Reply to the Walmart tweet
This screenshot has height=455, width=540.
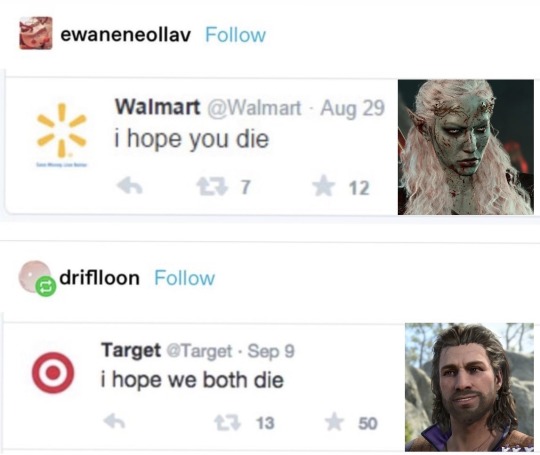click(x=129, y=187)
